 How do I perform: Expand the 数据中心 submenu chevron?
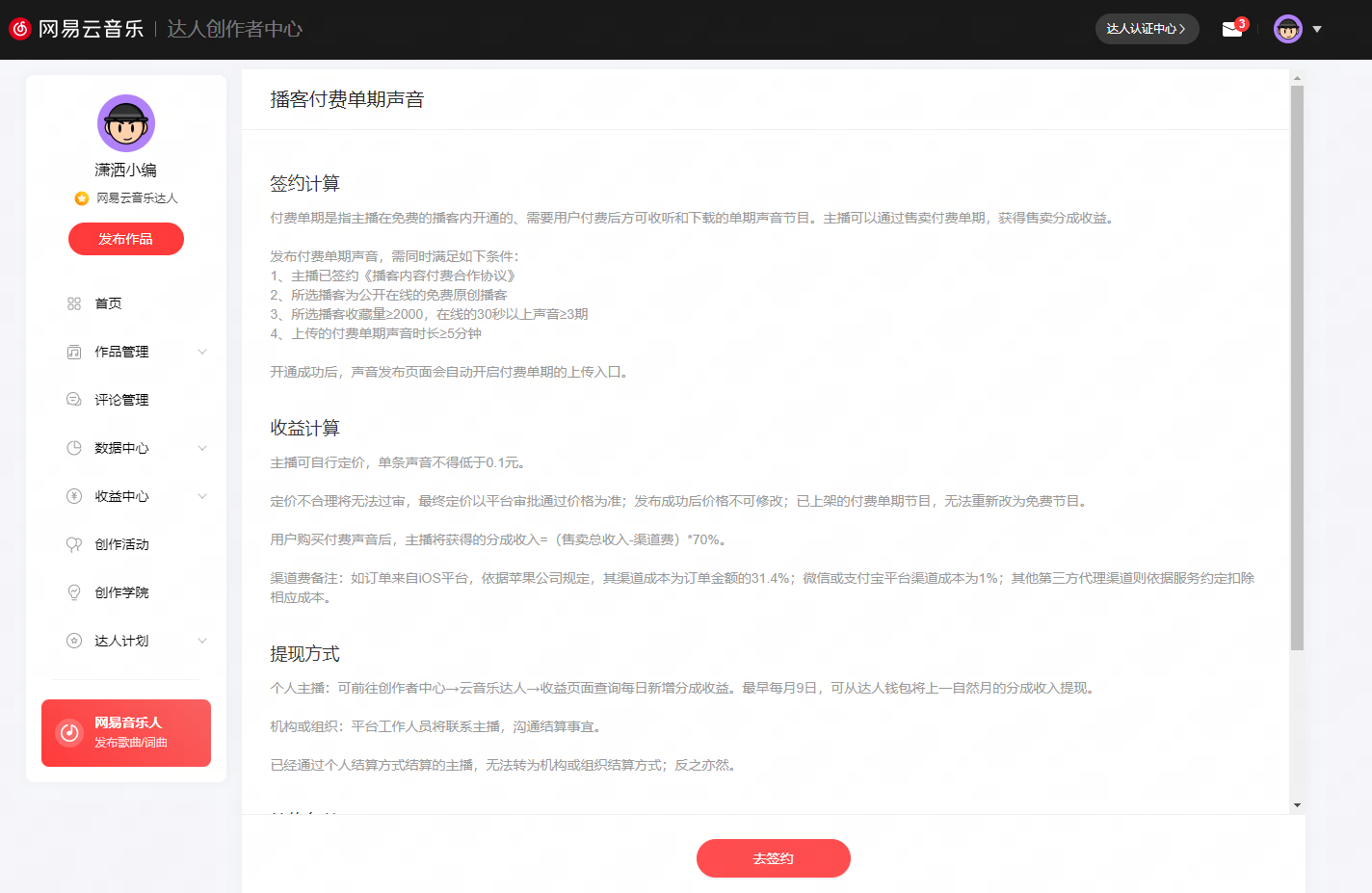pyautogui.click(x=202, y=448)
